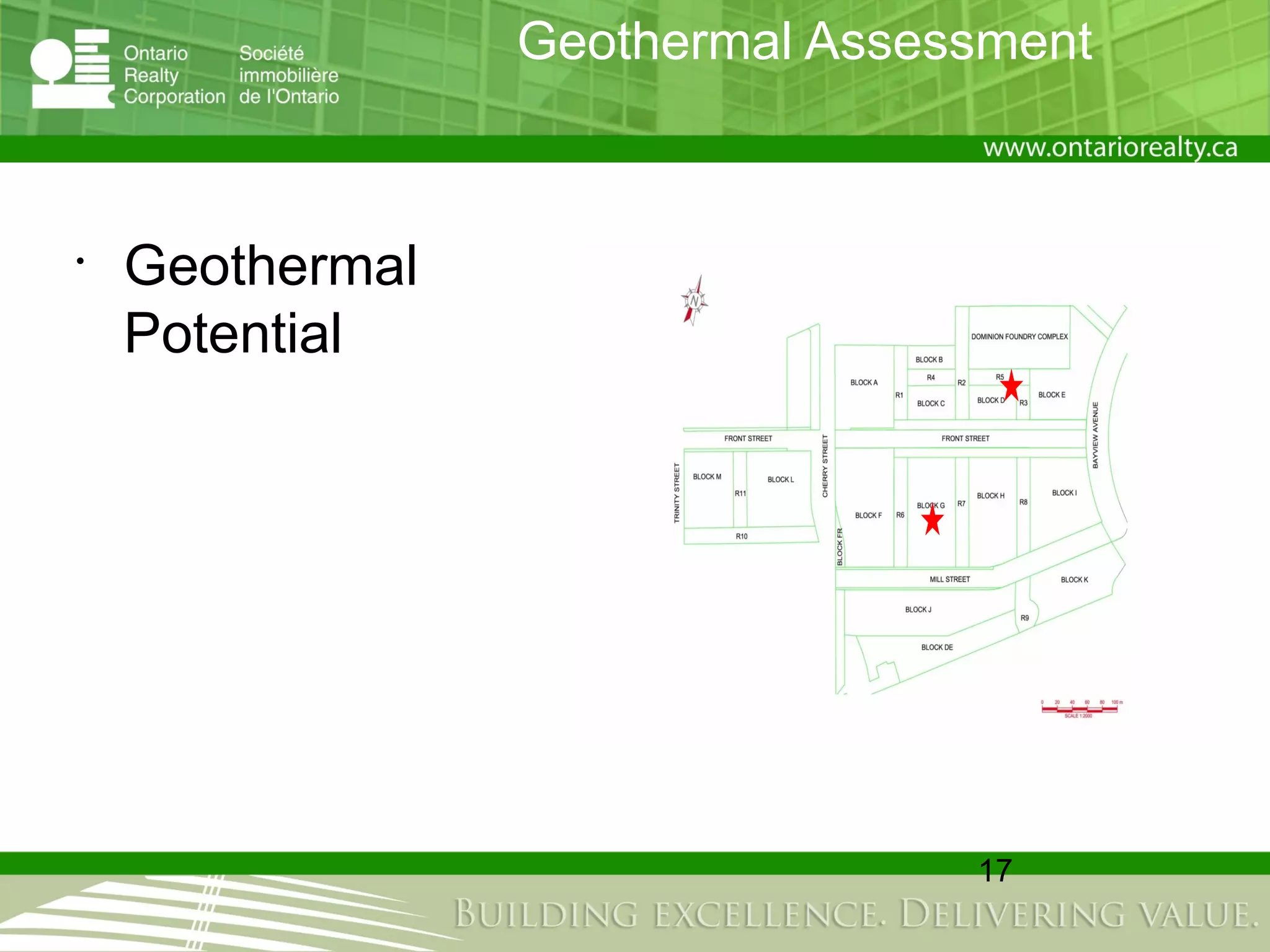Select Block A on the site map
Image resolution: width=1270 pixels, height=952 pixels.
point(864,382)
